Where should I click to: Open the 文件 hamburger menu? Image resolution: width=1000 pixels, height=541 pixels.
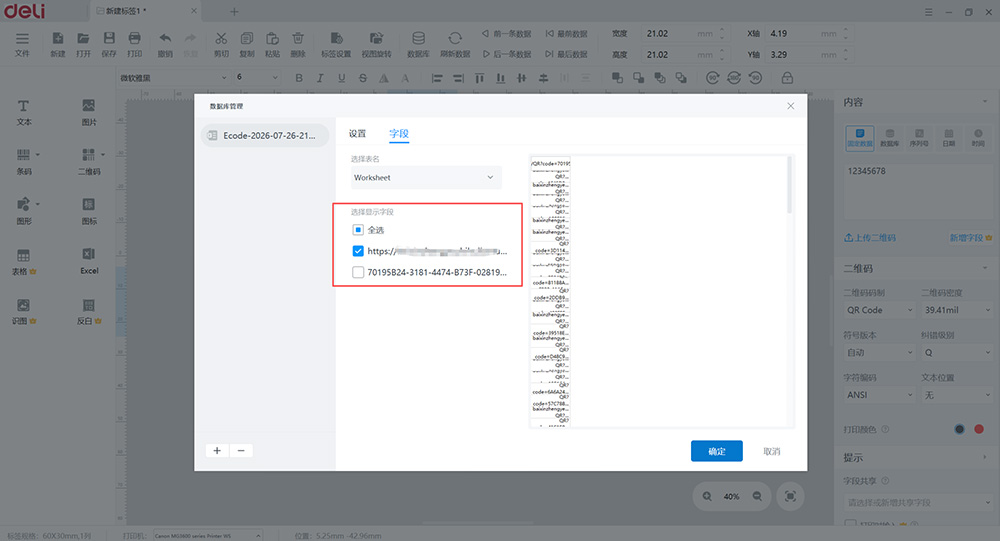pos(22,45)
